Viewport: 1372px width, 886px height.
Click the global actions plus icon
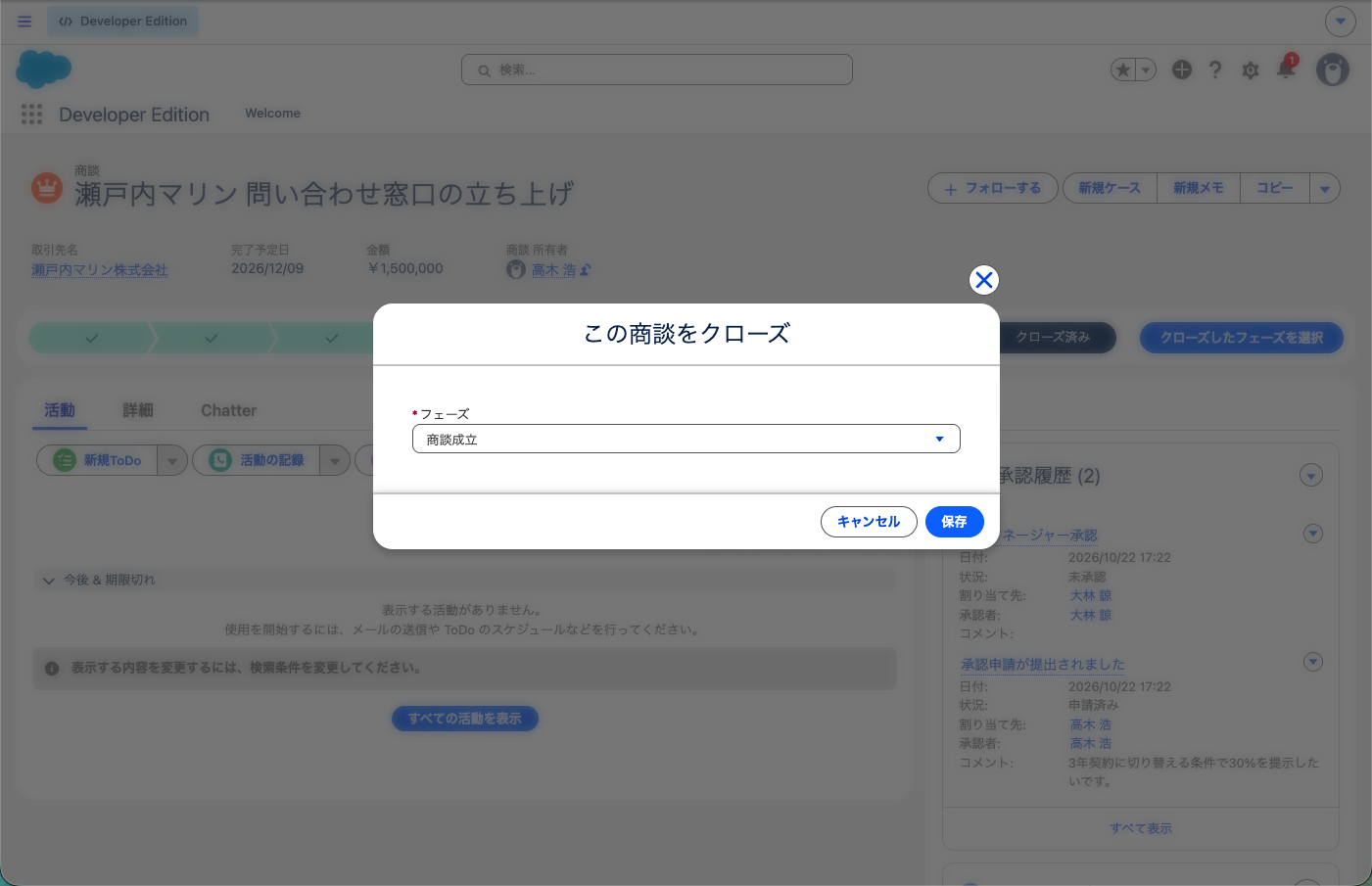[1182, 70]
